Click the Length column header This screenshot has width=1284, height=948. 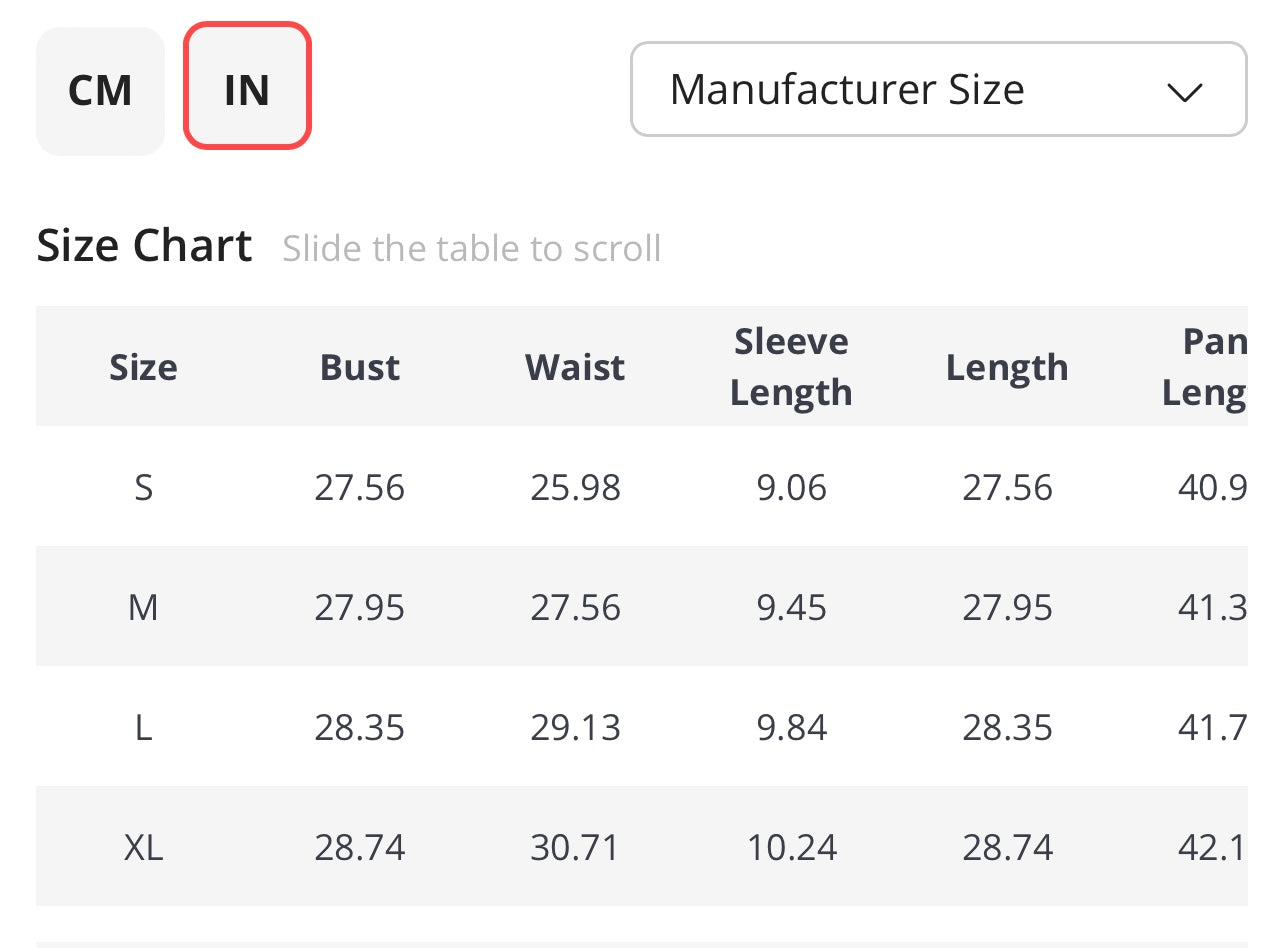[x=1007, y=367]
